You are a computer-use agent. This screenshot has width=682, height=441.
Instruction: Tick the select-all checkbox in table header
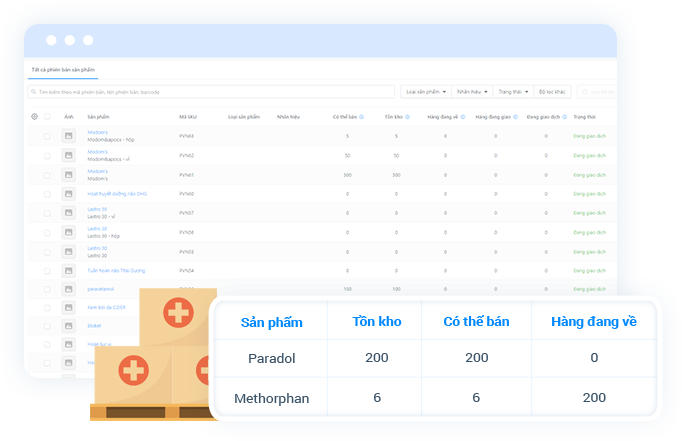(x=47, y=117)
